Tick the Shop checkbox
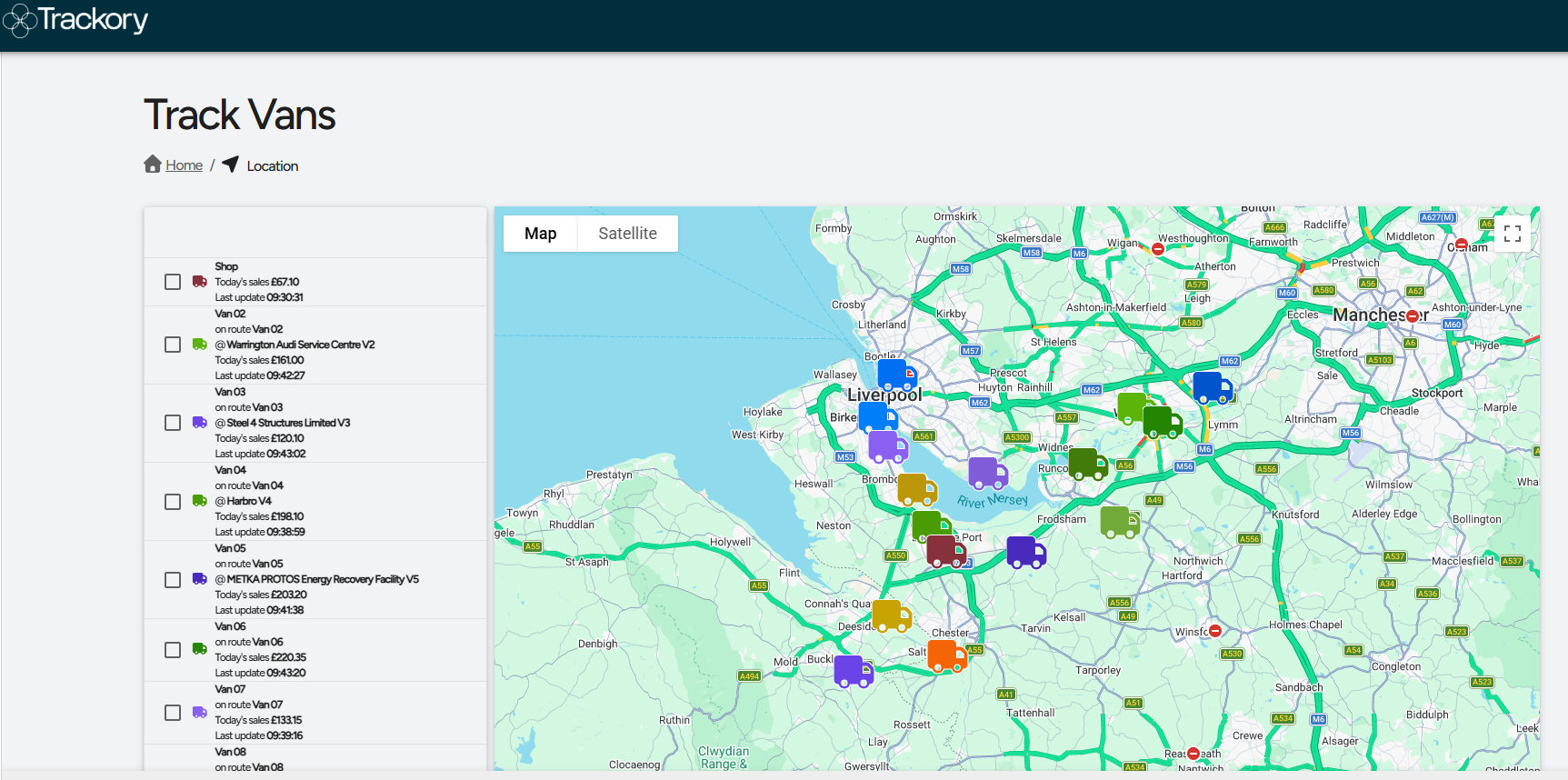 click(173, 282)
